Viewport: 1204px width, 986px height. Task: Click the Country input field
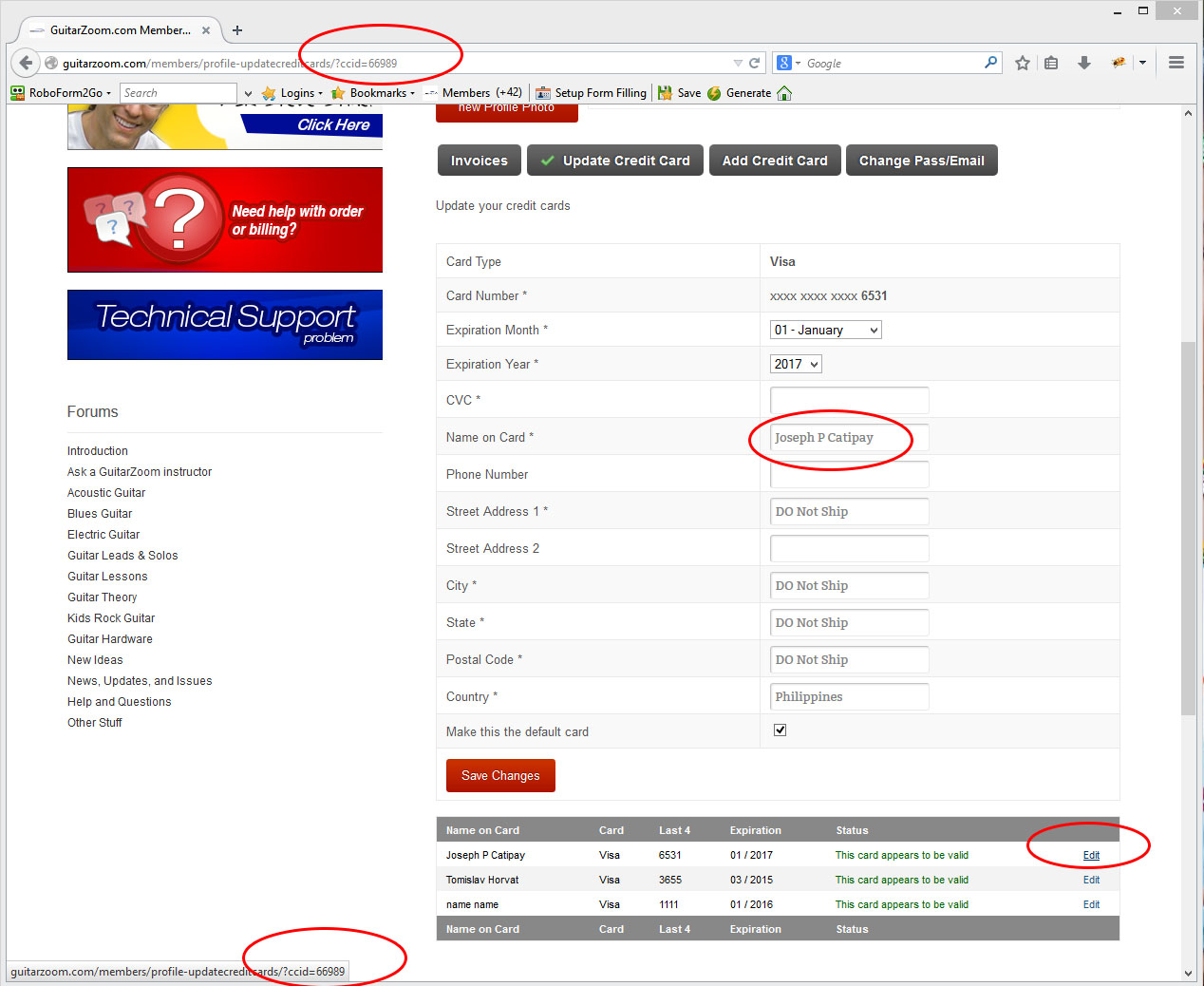pos(849,696)
